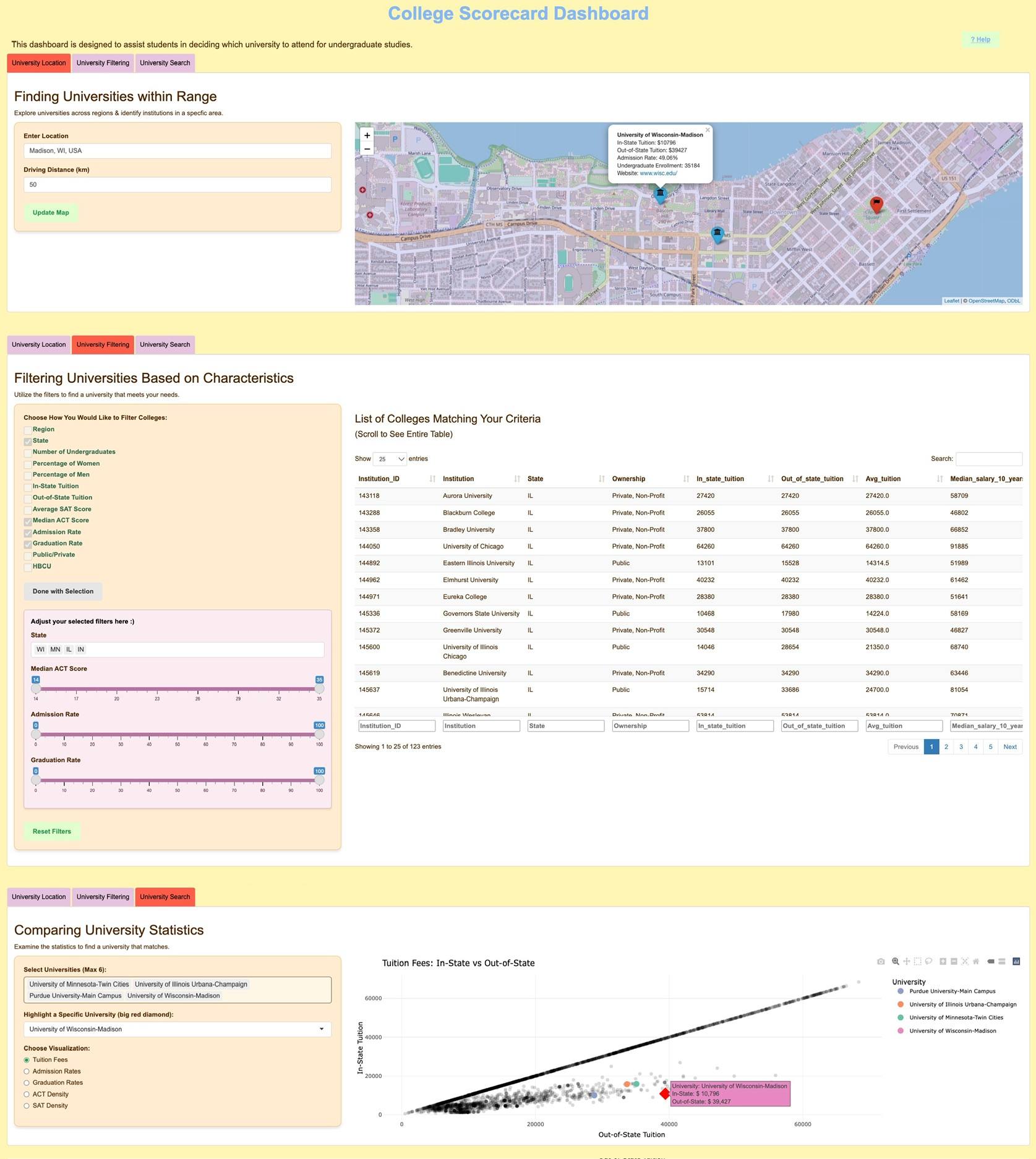Download plot as PNG using camera icon
1036x1159 pixels.
pos(881,961)
